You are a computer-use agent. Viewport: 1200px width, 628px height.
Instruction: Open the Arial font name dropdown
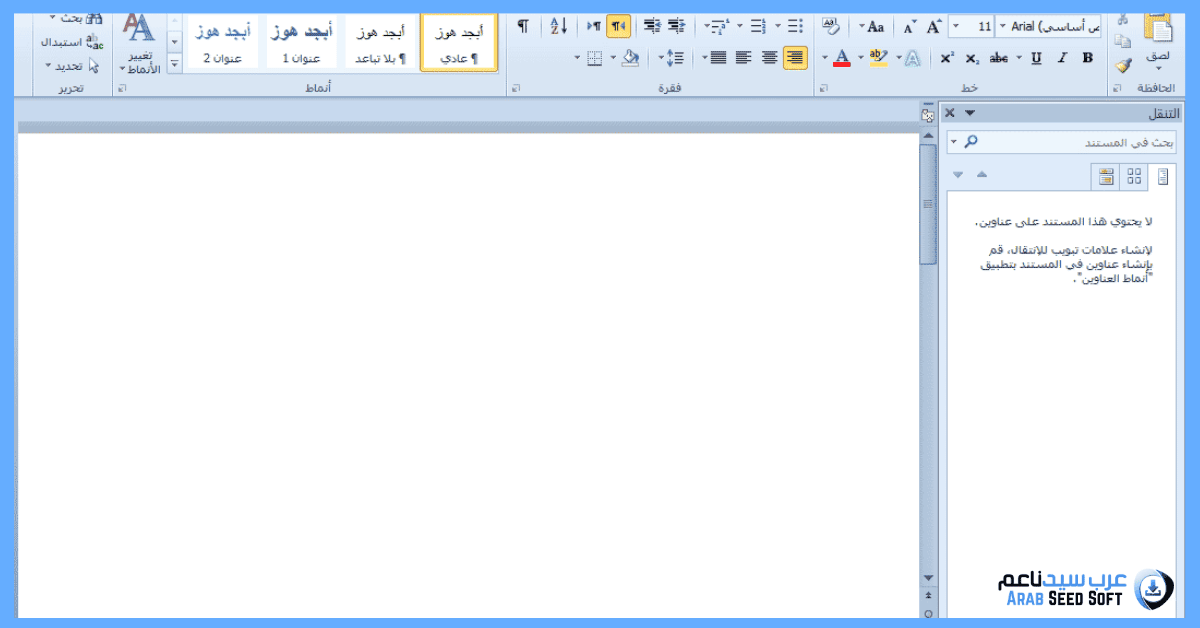click(1002, 27)
